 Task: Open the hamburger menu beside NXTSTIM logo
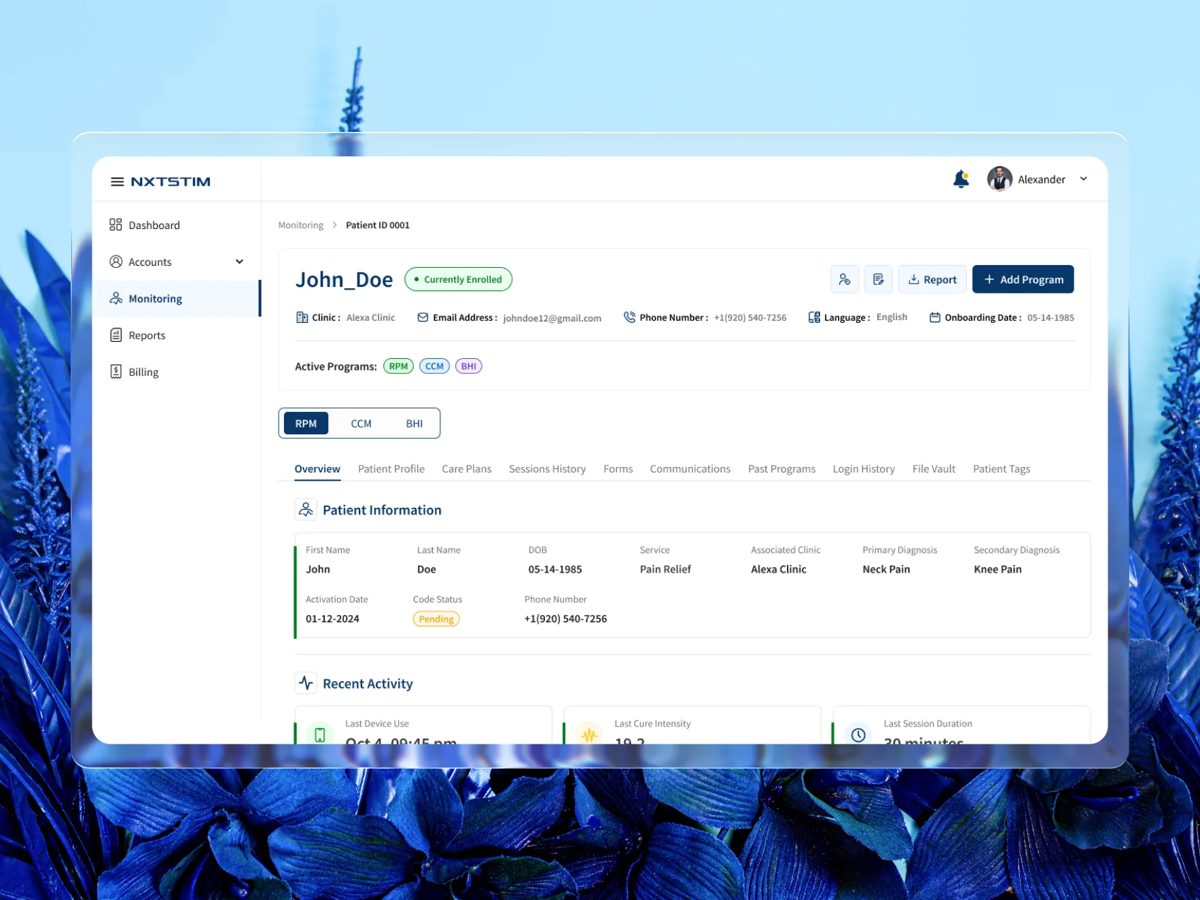(x=117, y=182)
